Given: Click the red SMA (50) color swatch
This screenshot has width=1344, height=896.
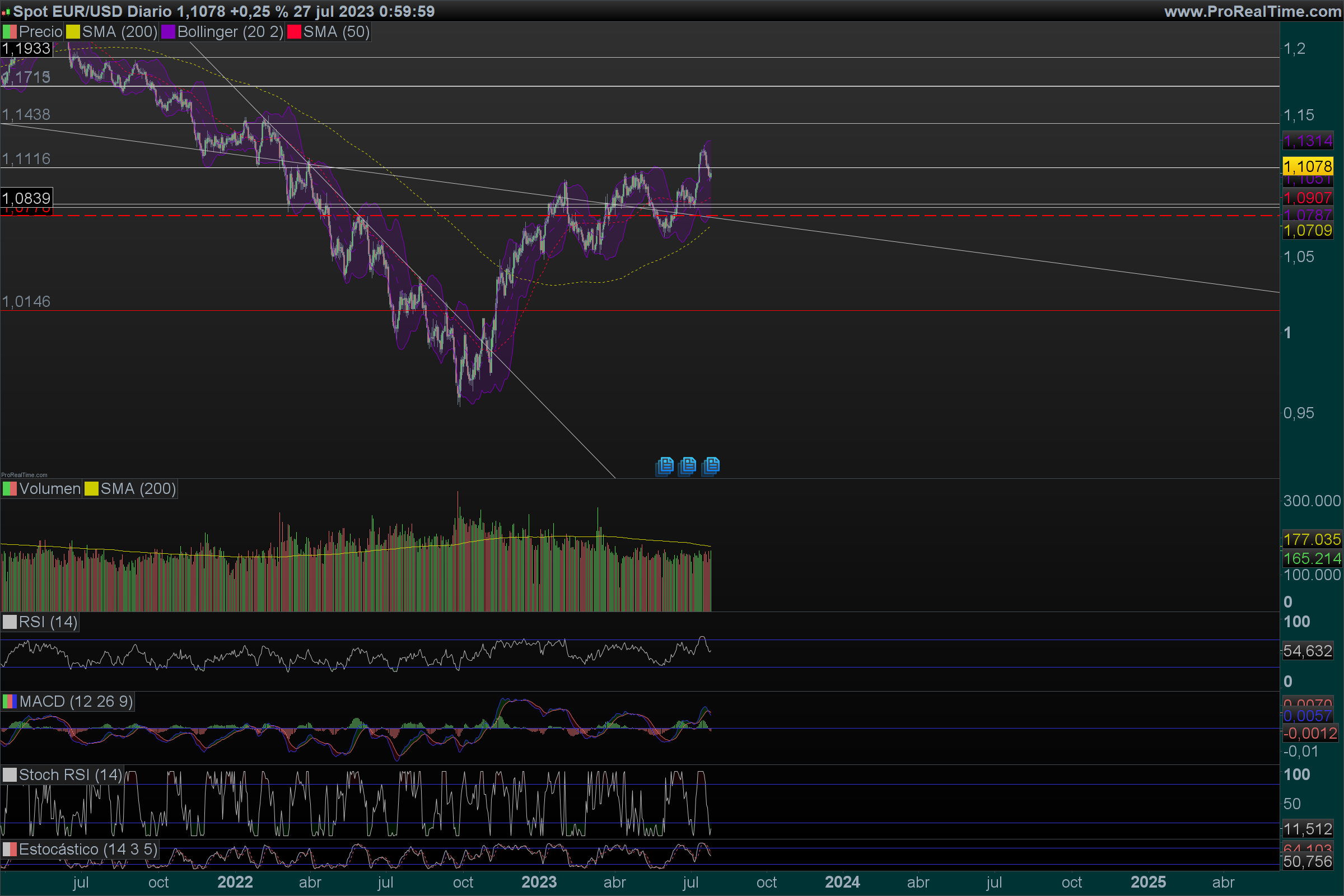Looking at the screenshot, I should pyautogui.click(x=293, y=32).
